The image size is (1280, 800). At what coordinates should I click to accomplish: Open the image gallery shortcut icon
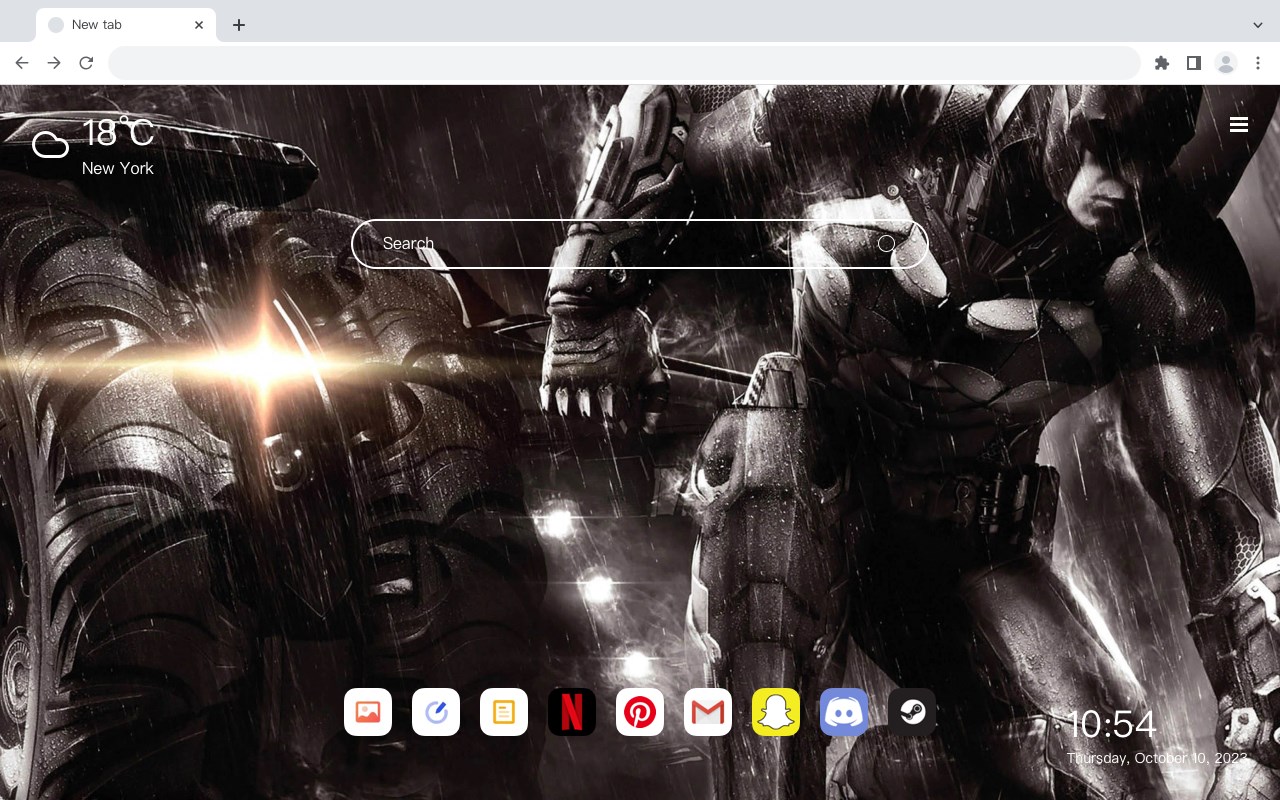click(x=368, y=712)
